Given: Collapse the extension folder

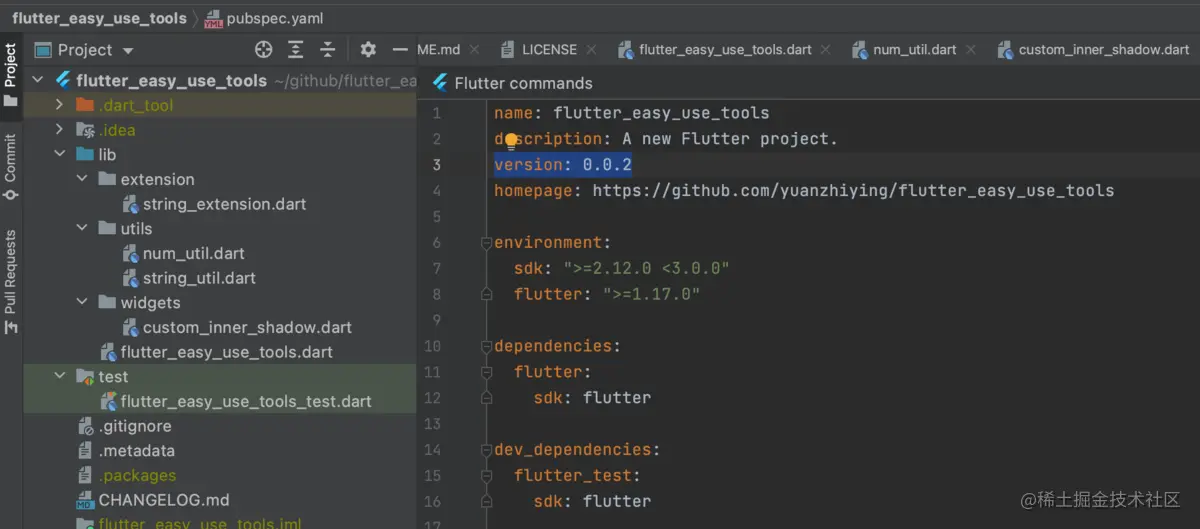Looking at the screenshot, I should [82, 179].
